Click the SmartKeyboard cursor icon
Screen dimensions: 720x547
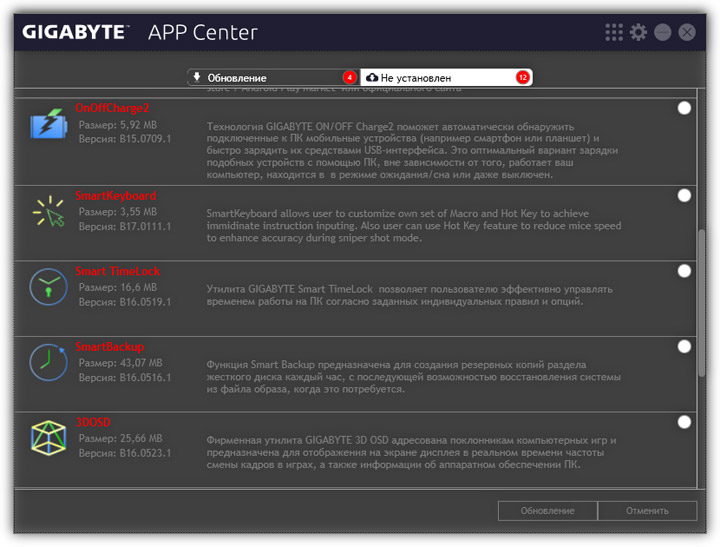[x=49, y=212]
